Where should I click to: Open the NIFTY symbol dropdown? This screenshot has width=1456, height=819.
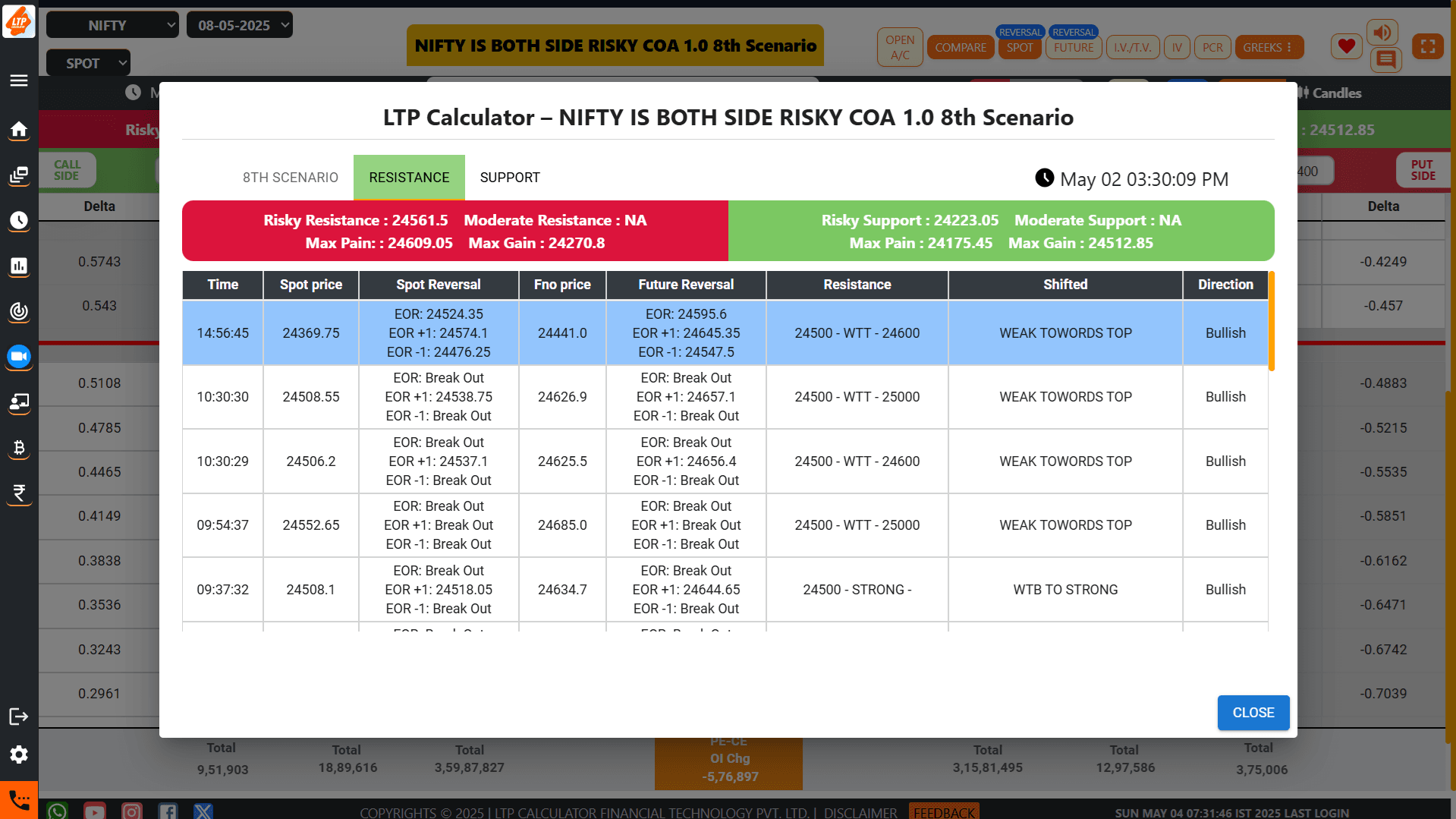coord(112,24)
